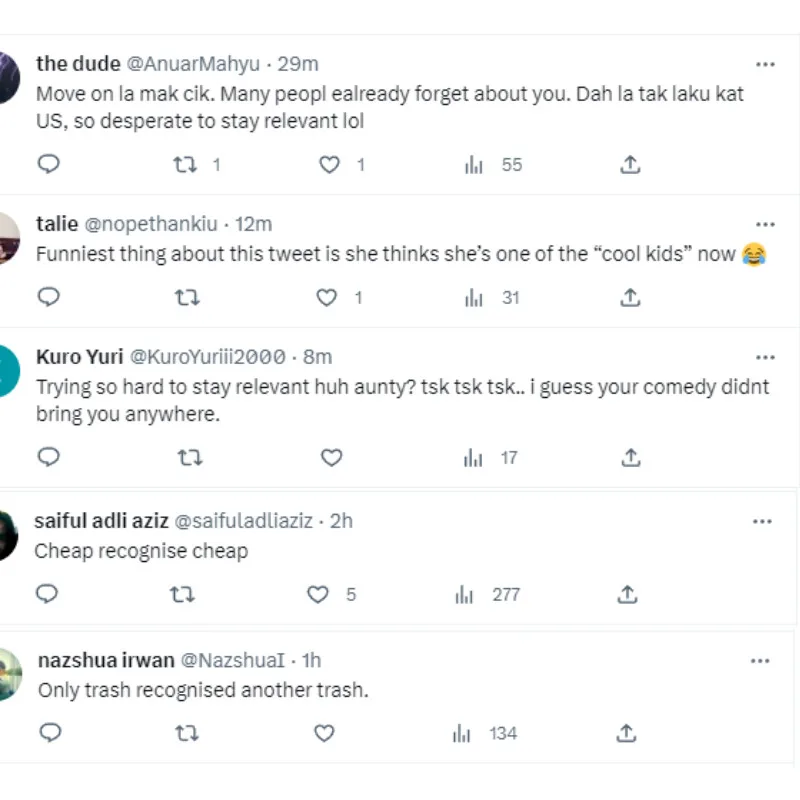The height and width of the screenshot is (800, 800).
Task: Open more options on the dude's tweet
Action: click(x=765, y=64)
